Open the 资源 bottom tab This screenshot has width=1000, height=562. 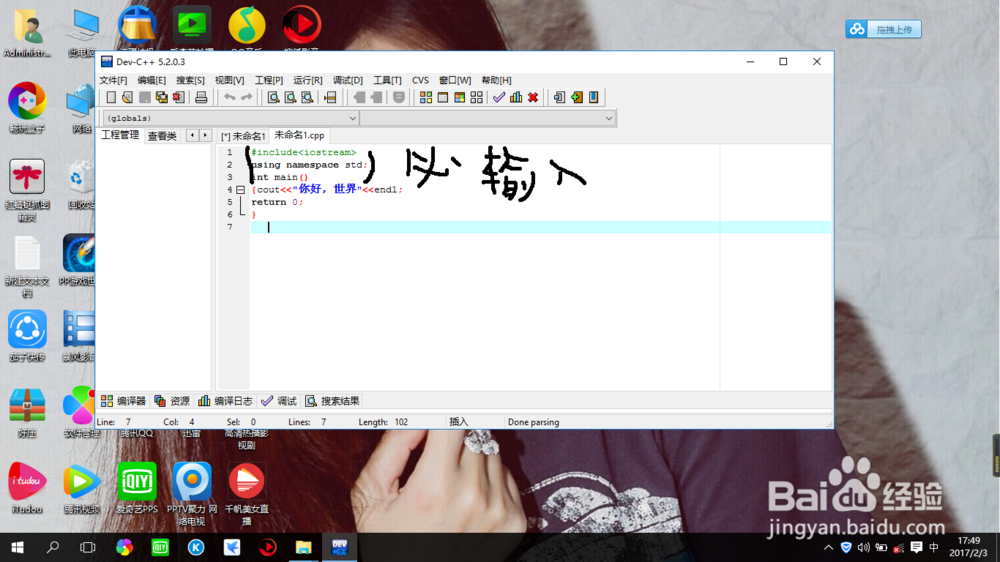click(172, 401)
